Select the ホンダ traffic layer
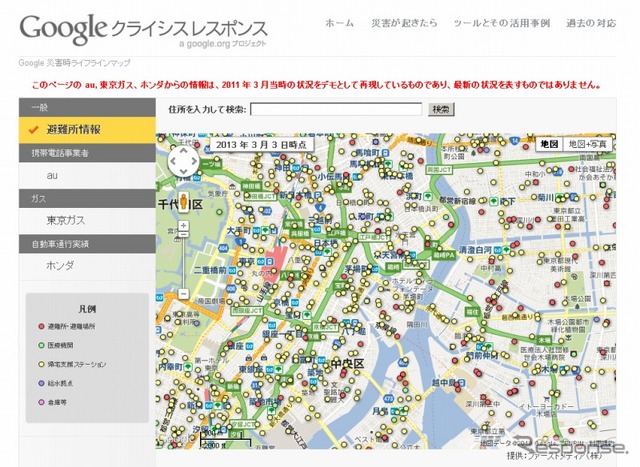640x467 pixels. (87, 266)
